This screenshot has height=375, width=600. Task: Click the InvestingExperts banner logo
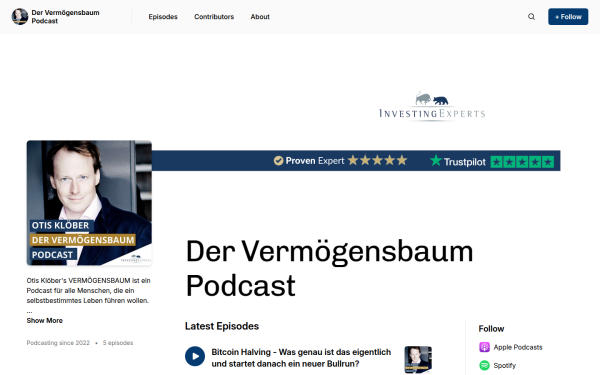[x=432, y=107]
